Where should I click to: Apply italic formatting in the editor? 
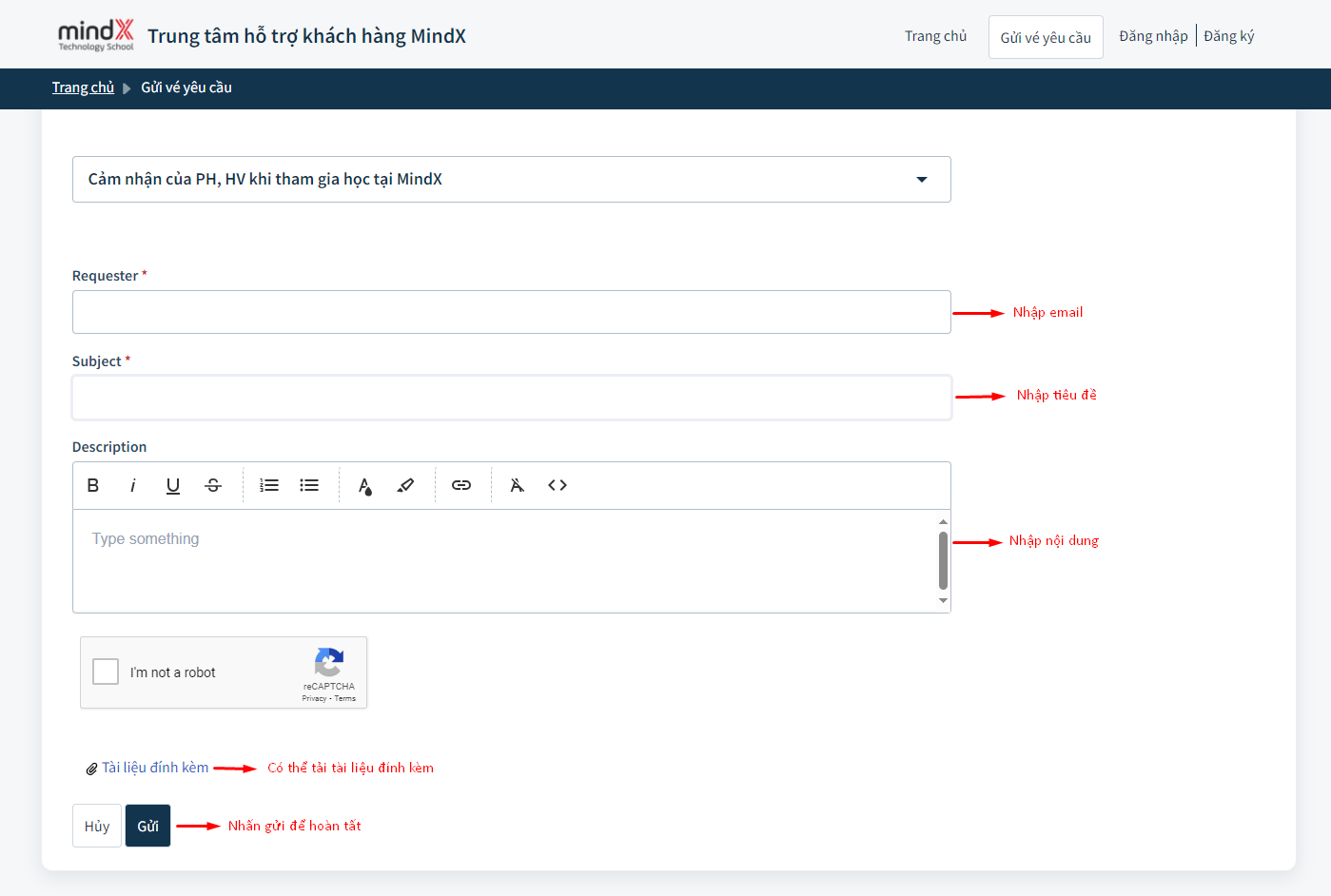[133, 485]
